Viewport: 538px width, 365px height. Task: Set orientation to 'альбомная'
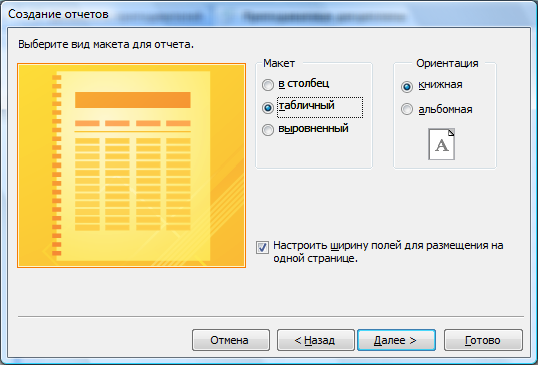click(x=407, y=109)
